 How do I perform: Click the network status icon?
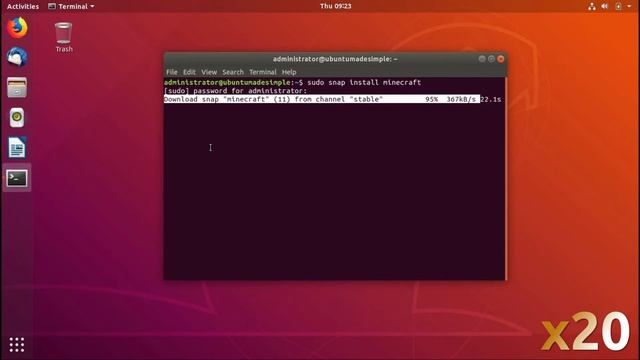pos(591,6)
